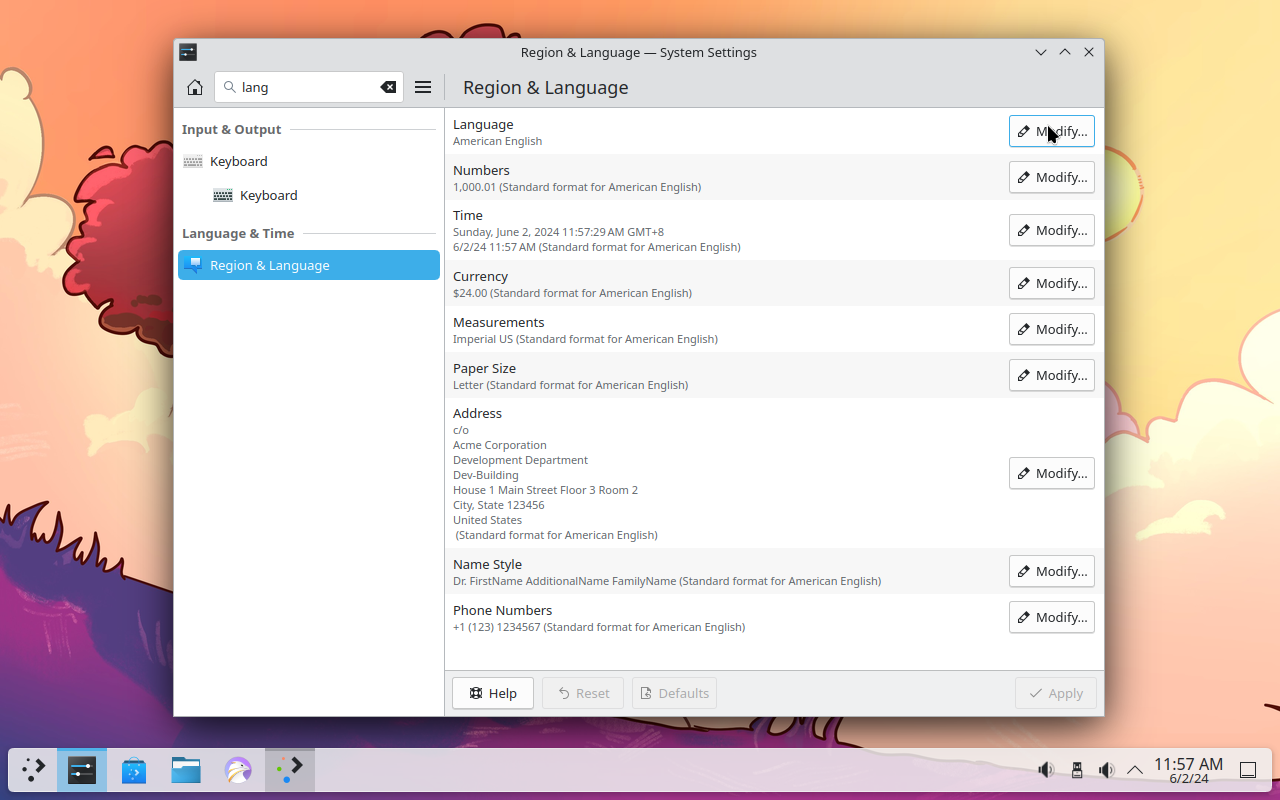Maximize the System Settings window

(x=1065, y=52)
